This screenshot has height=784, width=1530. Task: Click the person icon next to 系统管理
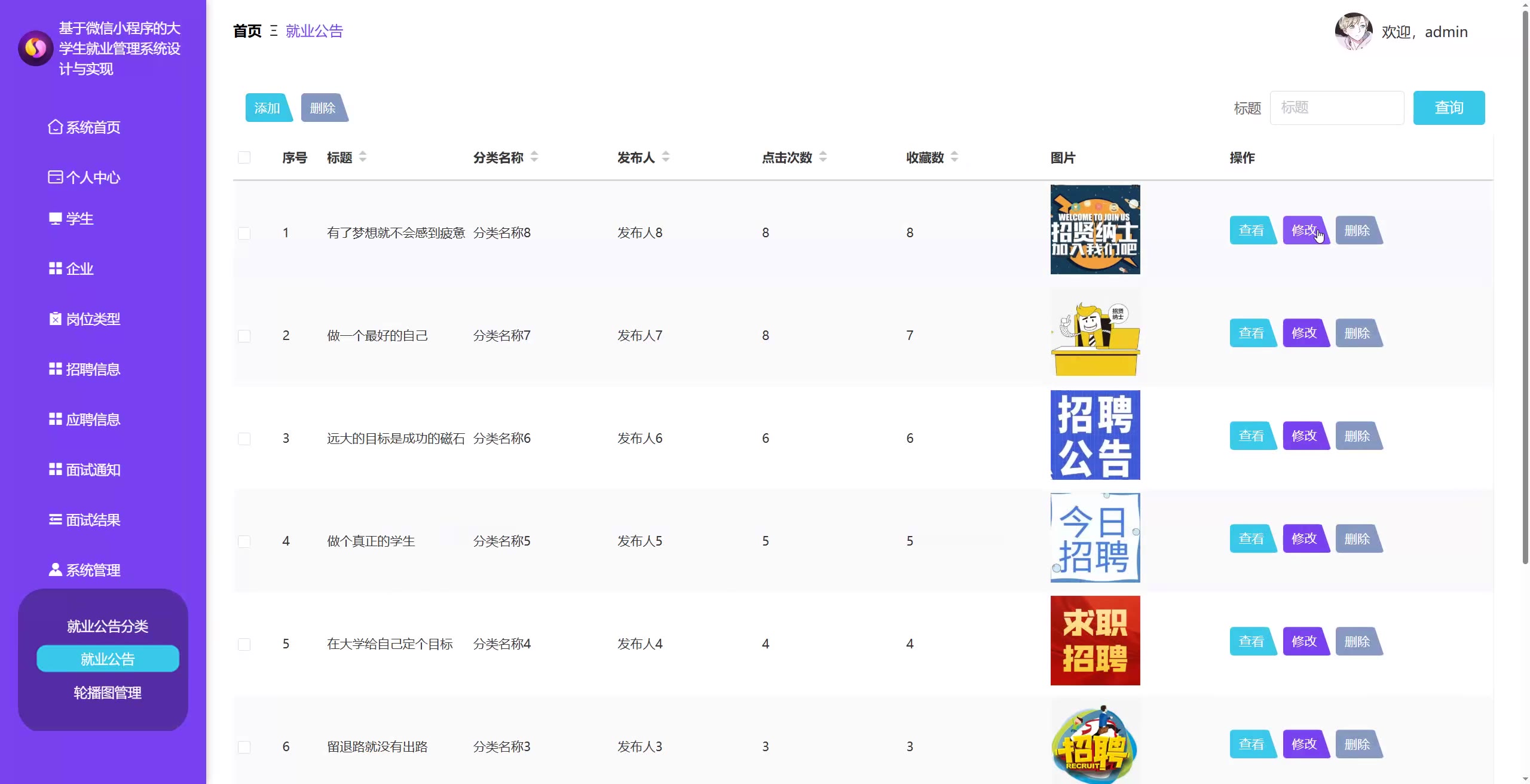55,570
